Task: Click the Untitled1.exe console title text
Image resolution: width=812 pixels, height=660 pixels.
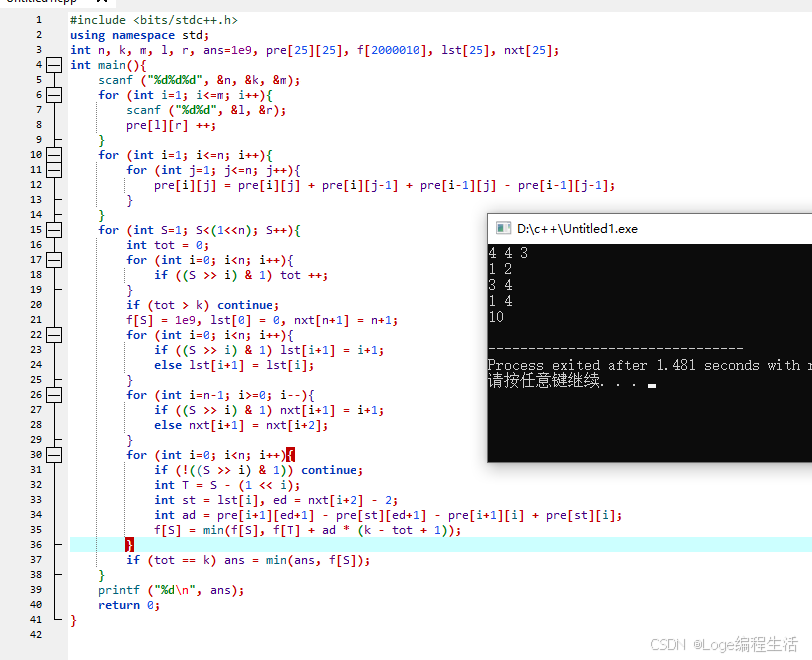Action: click(x=577, y=228)
